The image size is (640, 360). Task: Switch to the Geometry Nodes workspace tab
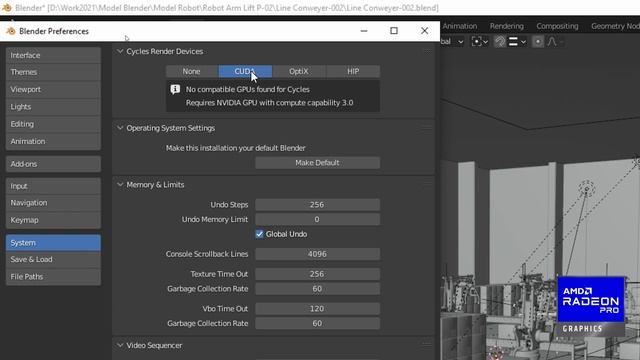click(616, 26)
